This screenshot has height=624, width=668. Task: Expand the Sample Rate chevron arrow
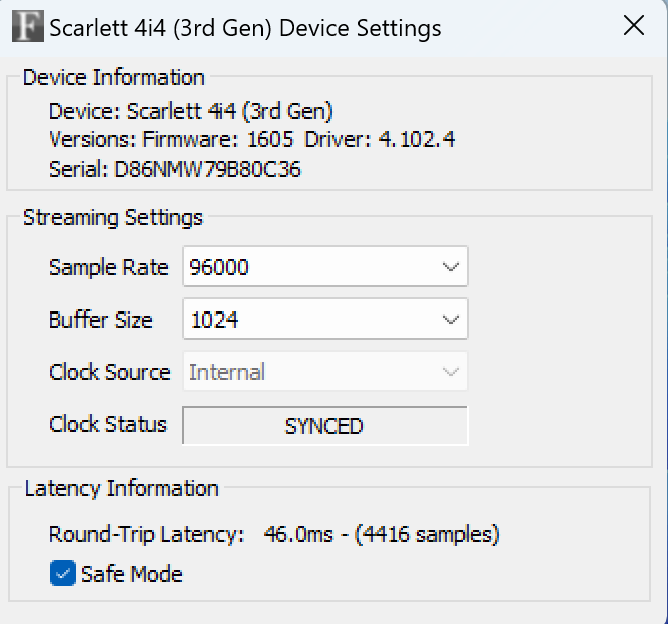pos(450,267)
